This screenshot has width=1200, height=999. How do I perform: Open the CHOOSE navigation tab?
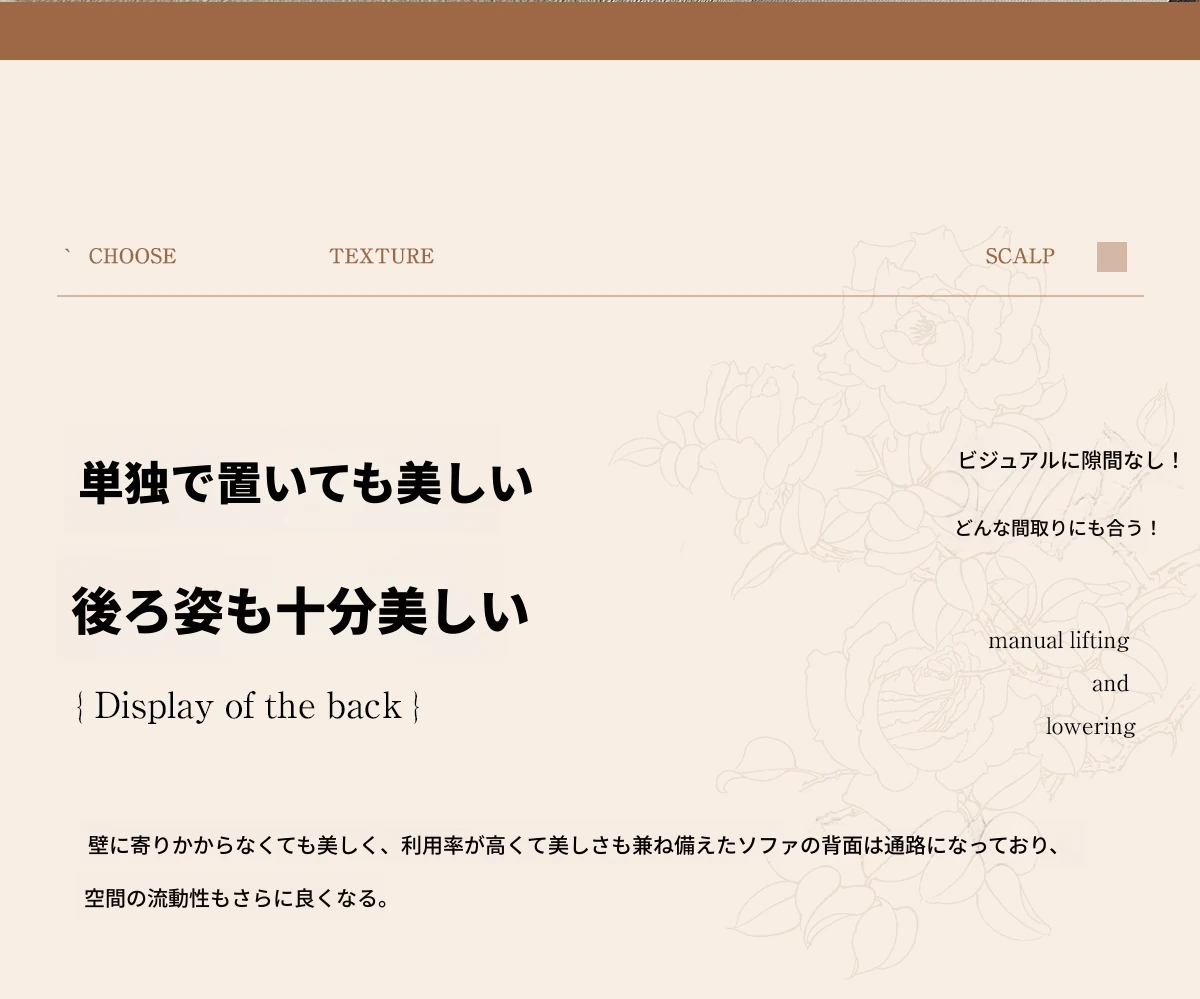132,257
